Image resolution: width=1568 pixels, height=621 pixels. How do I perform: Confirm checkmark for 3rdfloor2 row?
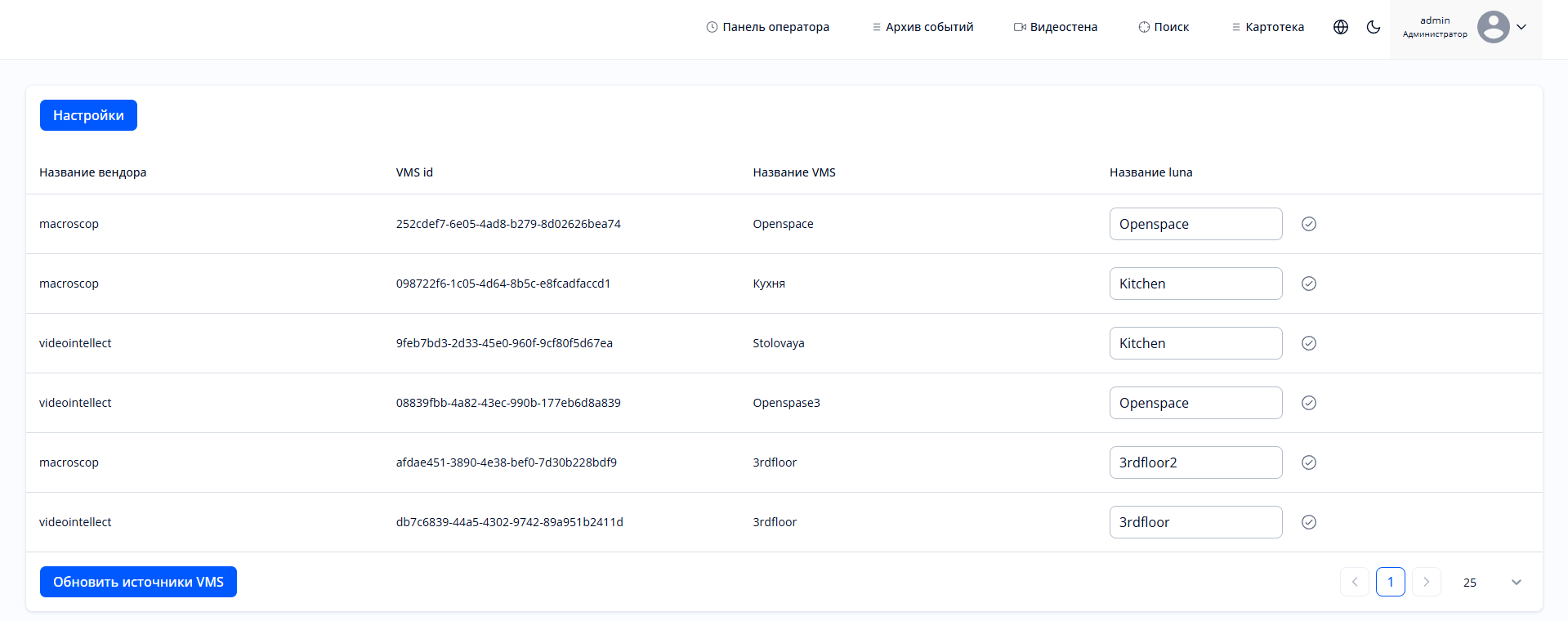[1309, 462]
